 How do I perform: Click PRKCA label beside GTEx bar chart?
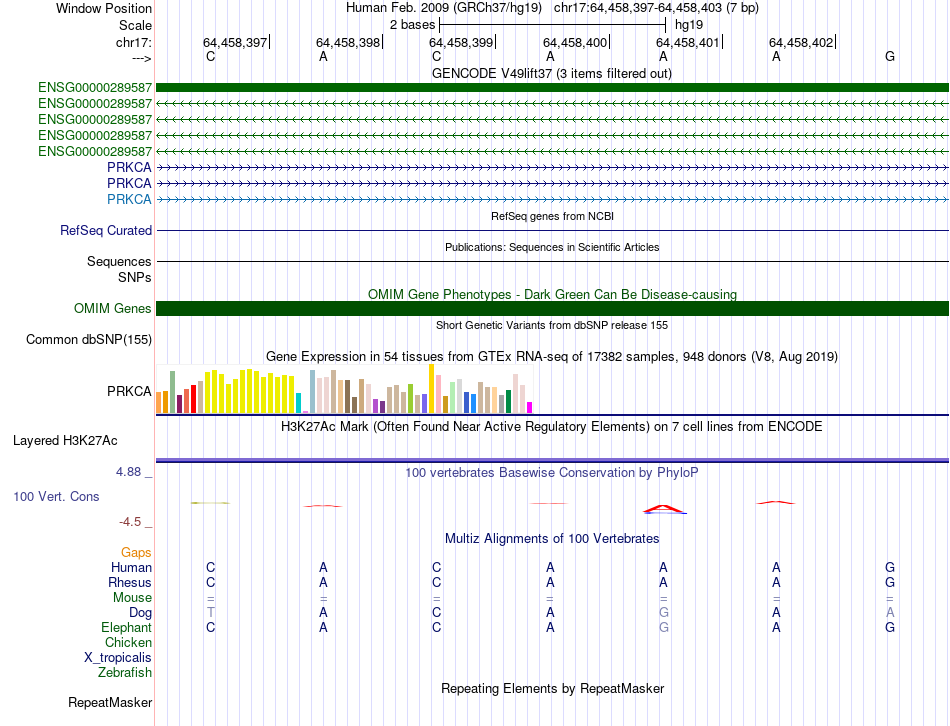129,391
